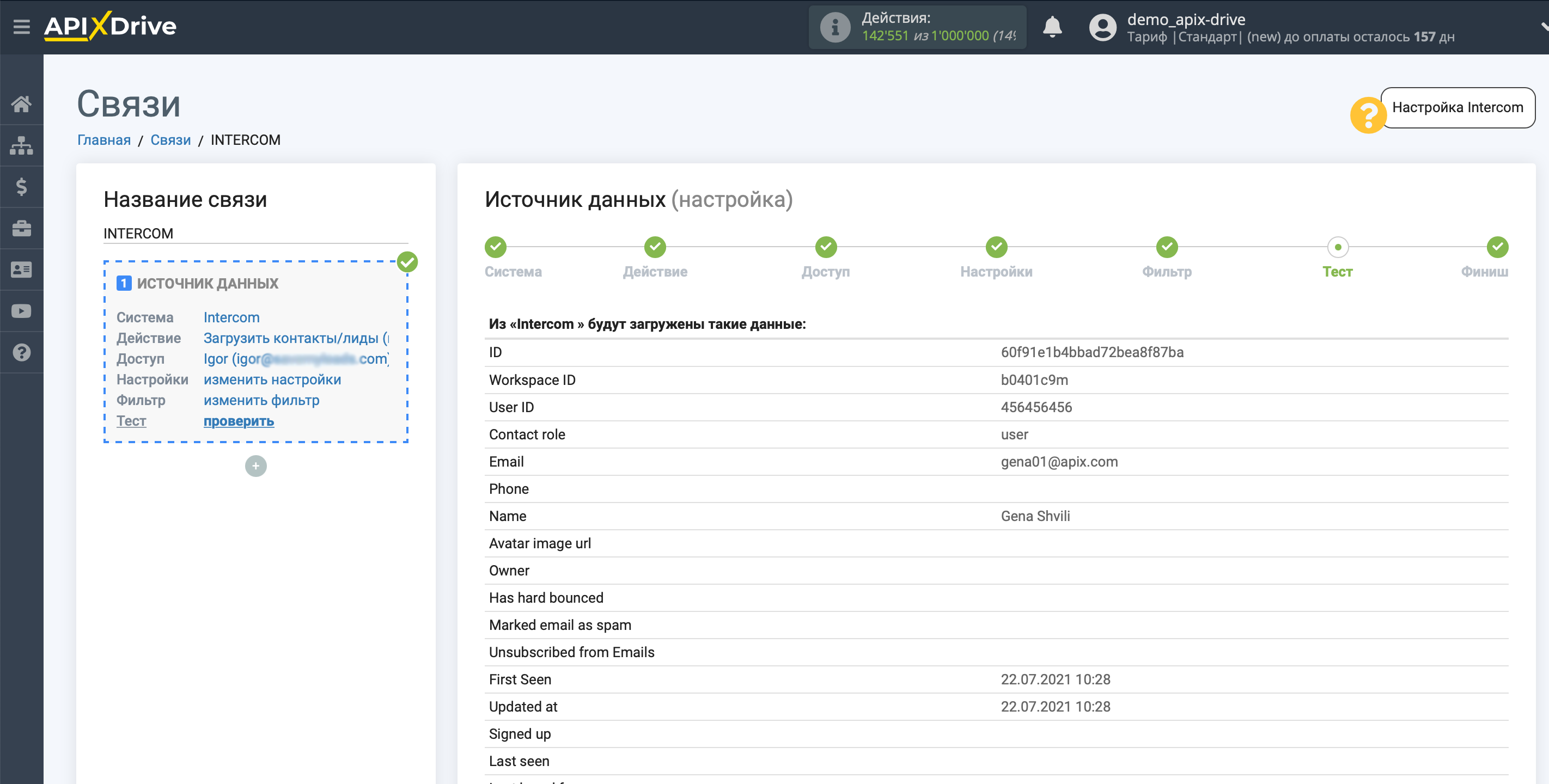
Task: Click the User ID value 456456456
Action: [1036, 407]
